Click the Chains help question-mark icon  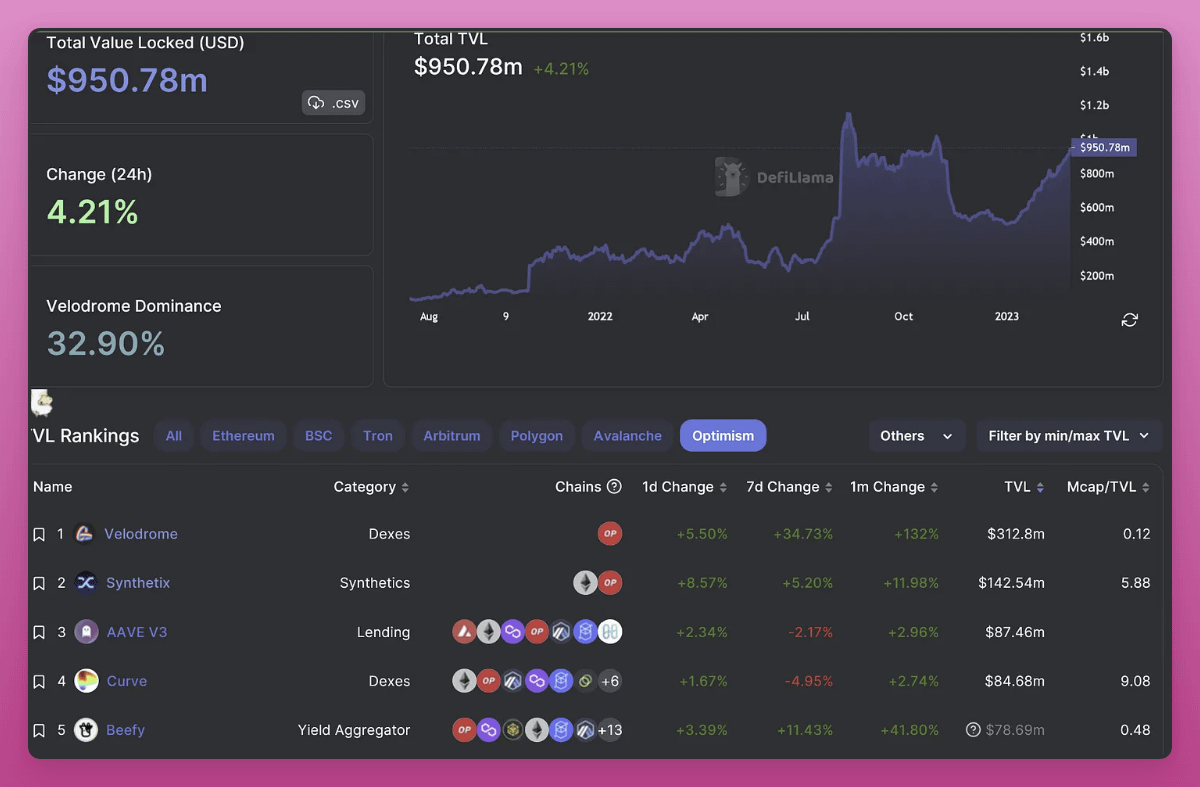coord(614,487)
